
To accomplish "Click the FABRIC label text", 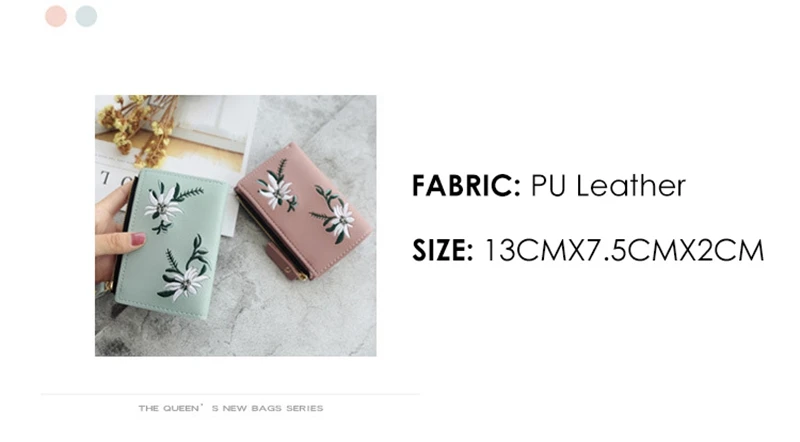I will click(x=466, y=185).
